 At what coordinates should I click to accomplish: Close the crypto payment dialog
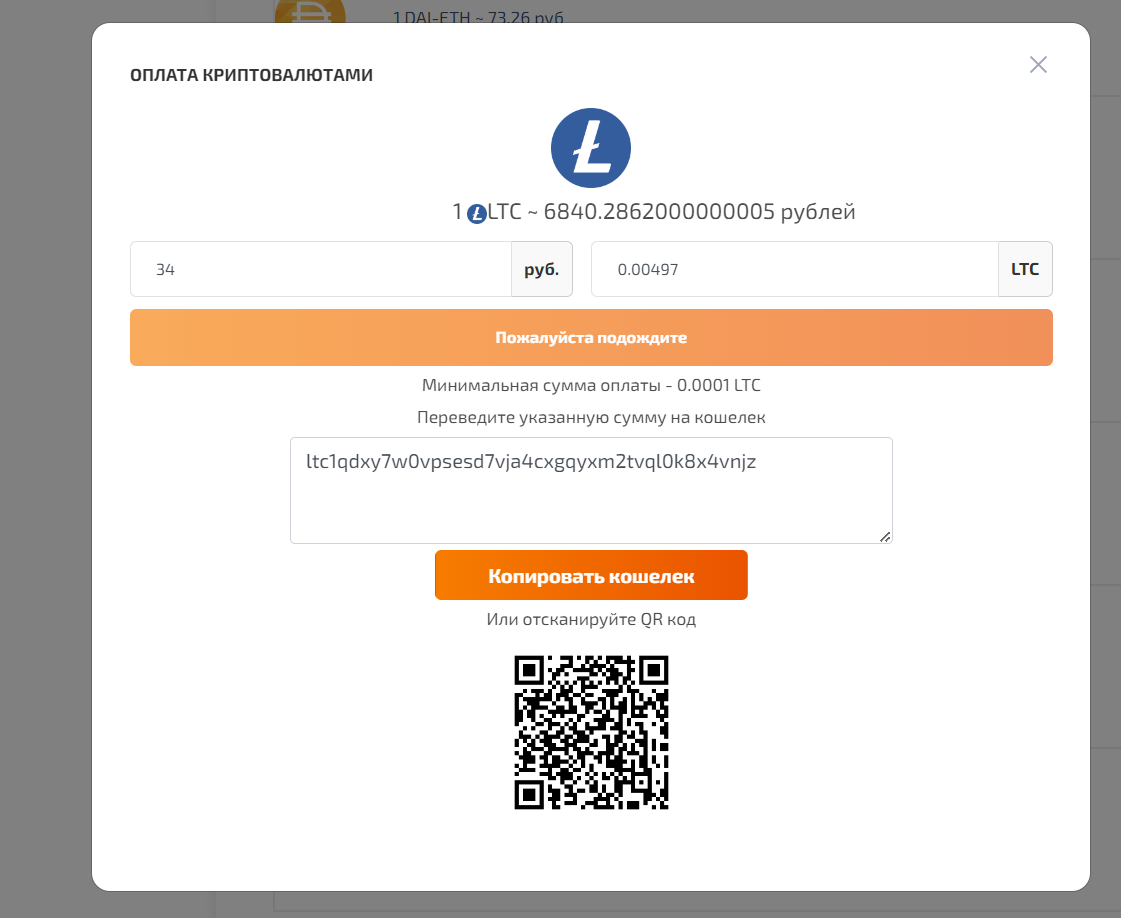[1038, 65]
